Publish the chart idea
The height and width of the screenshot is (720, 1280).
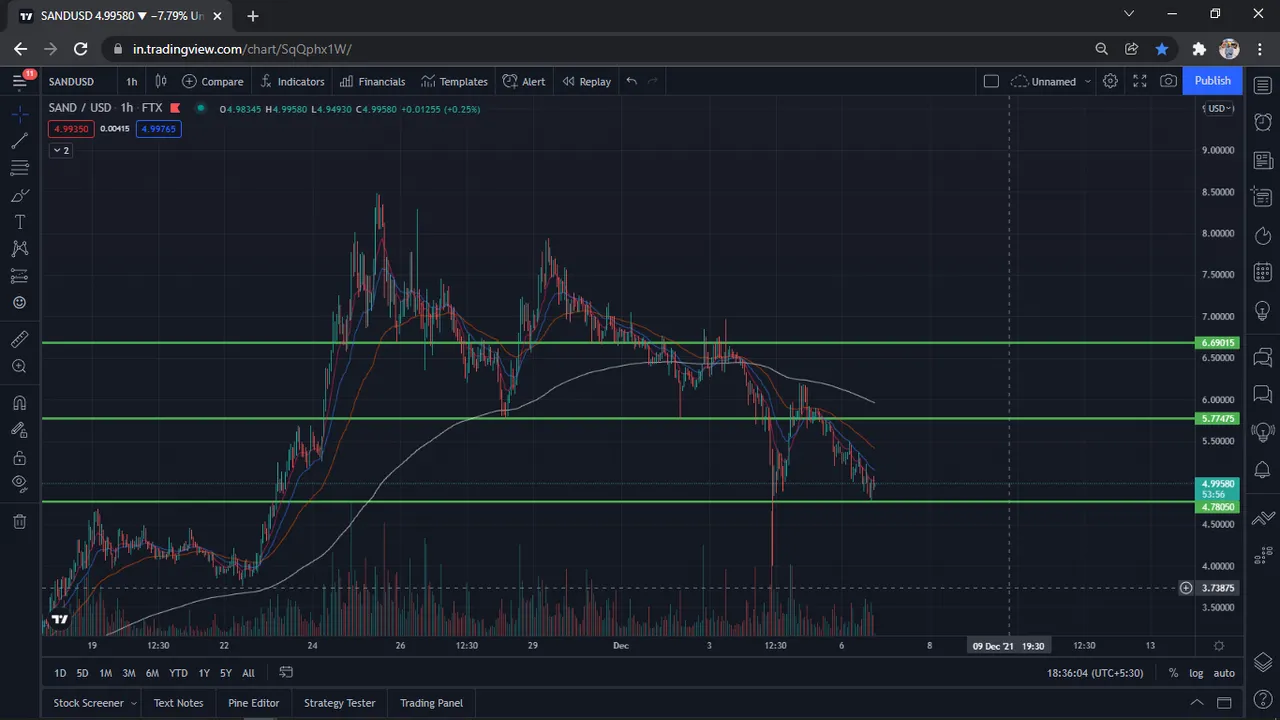[1212, 81]
